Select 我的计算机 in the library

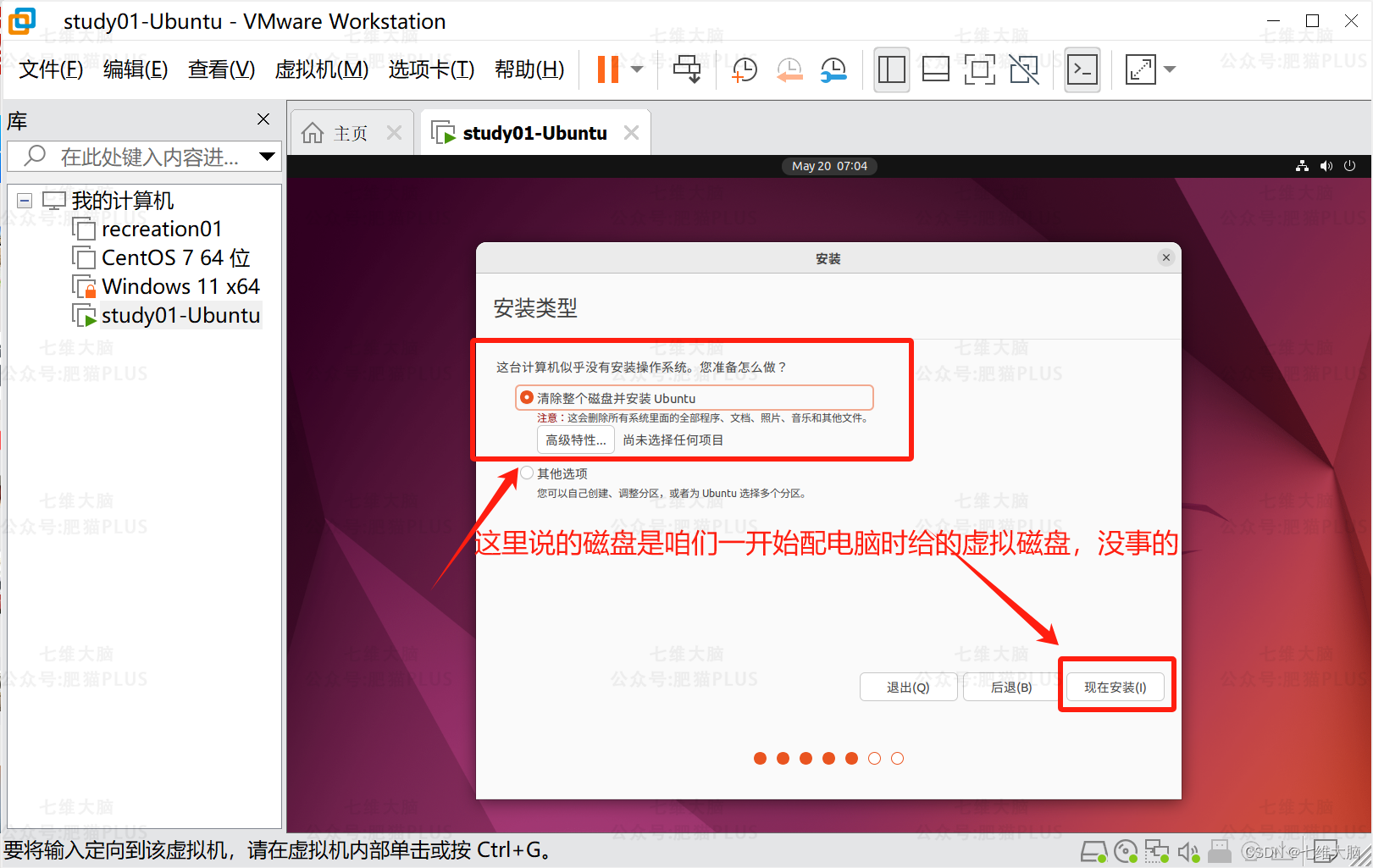click(122, 201)
